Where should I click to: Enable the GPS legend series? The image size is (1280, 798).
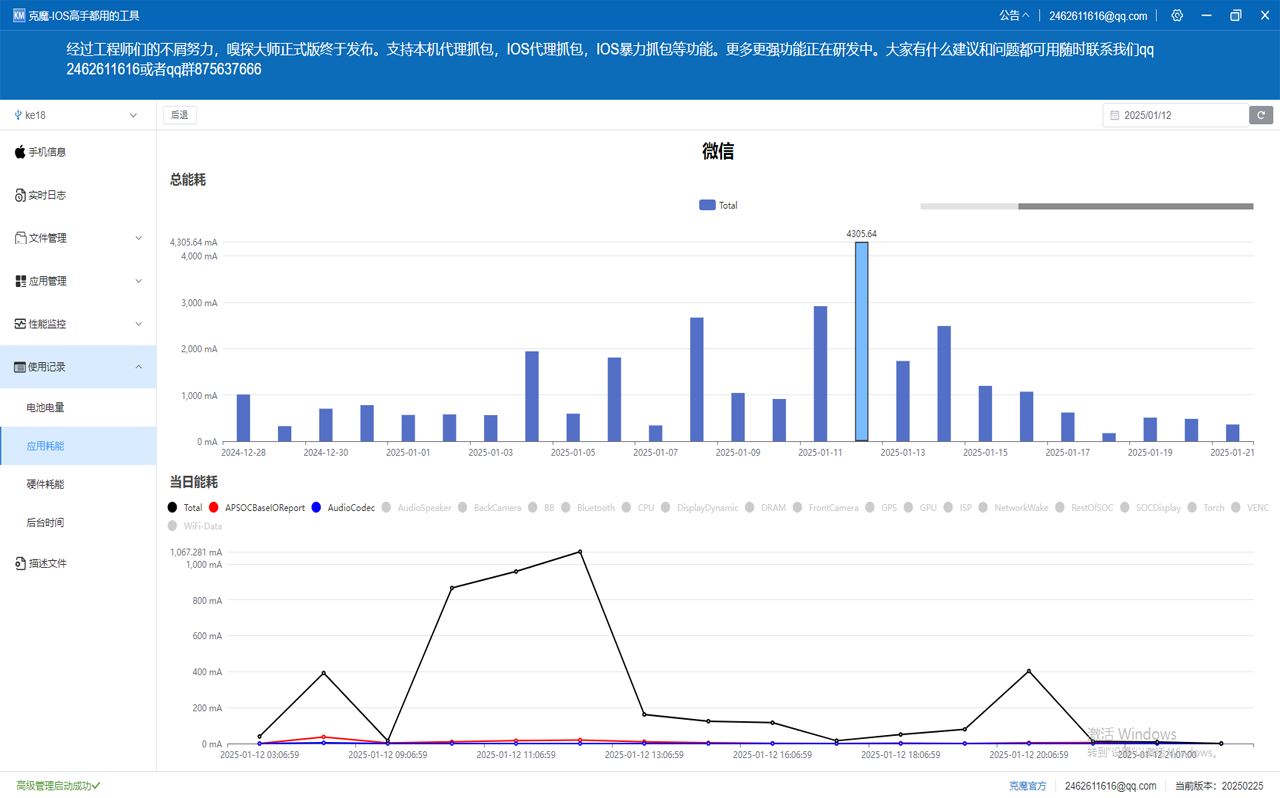(x=881, y=508)
